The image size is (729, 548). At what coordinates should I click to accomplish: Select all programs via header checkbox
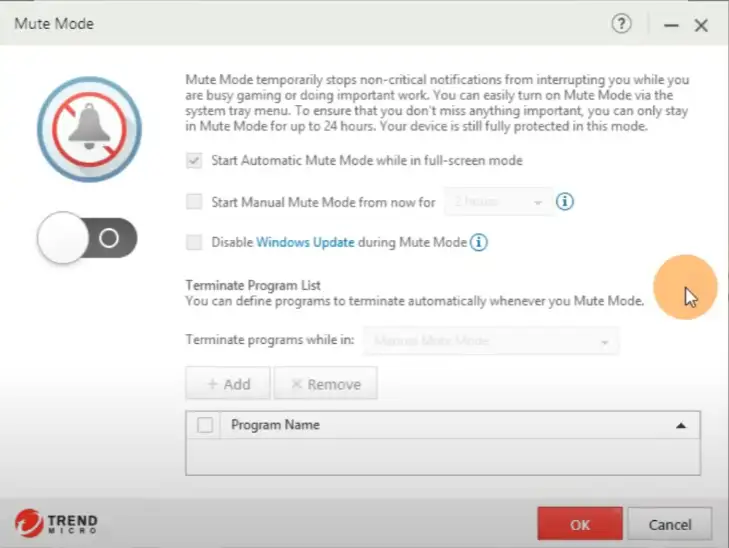[205, 425]
